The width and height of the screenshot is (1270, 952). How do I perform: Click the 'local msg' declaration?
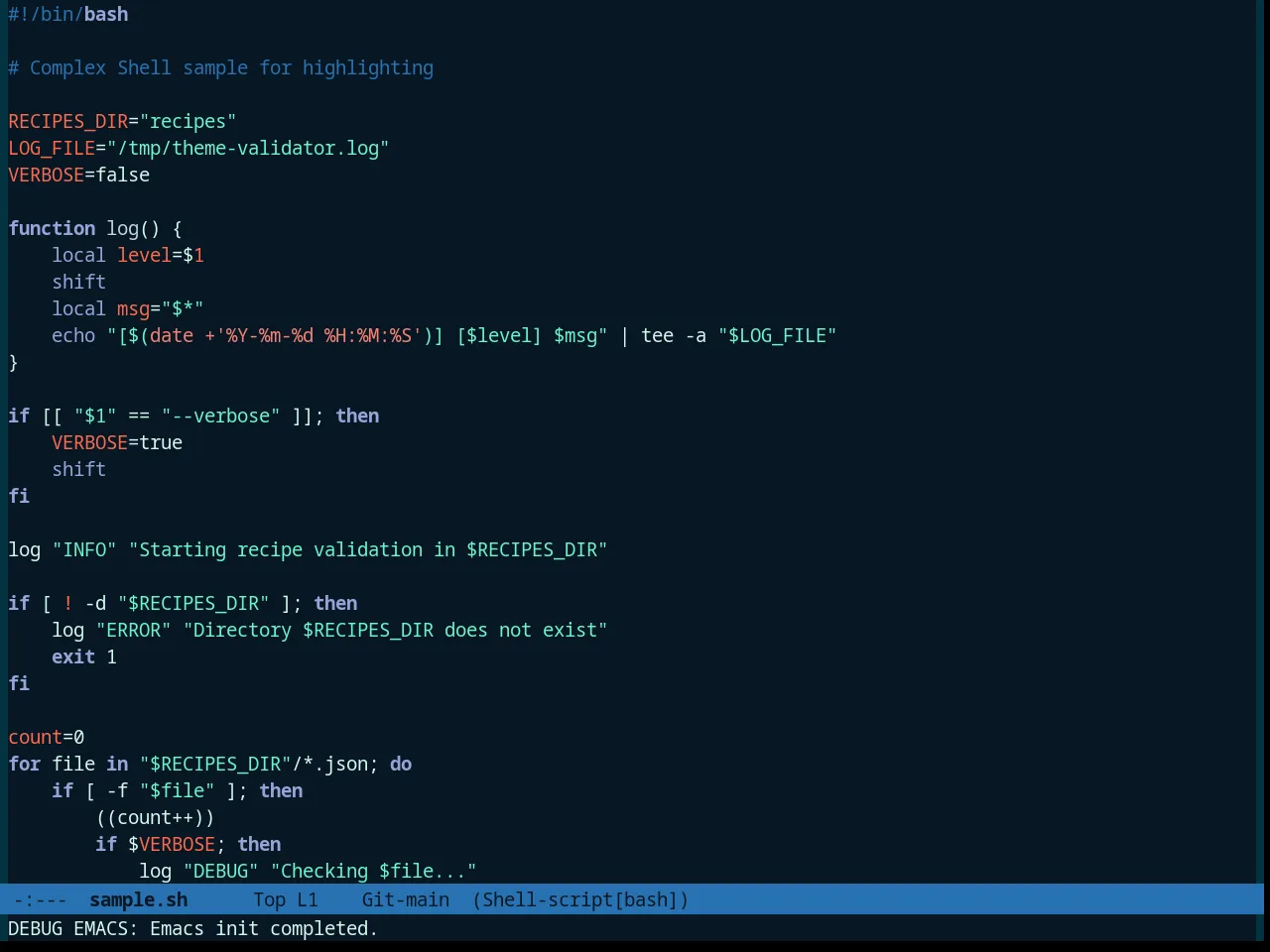tap(128, 308)
